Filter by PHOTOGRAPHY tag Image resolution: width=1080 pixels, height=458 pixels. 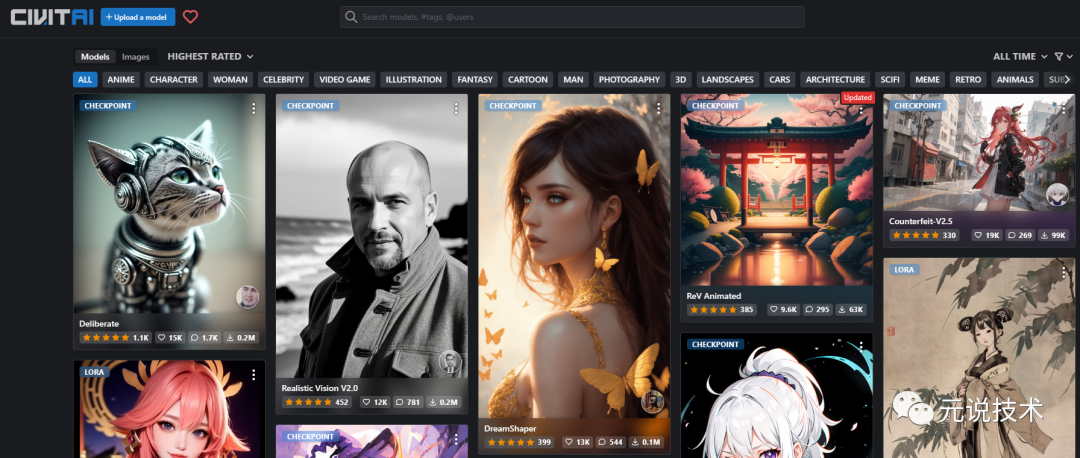pyautogui.click(x=630, y=80)
